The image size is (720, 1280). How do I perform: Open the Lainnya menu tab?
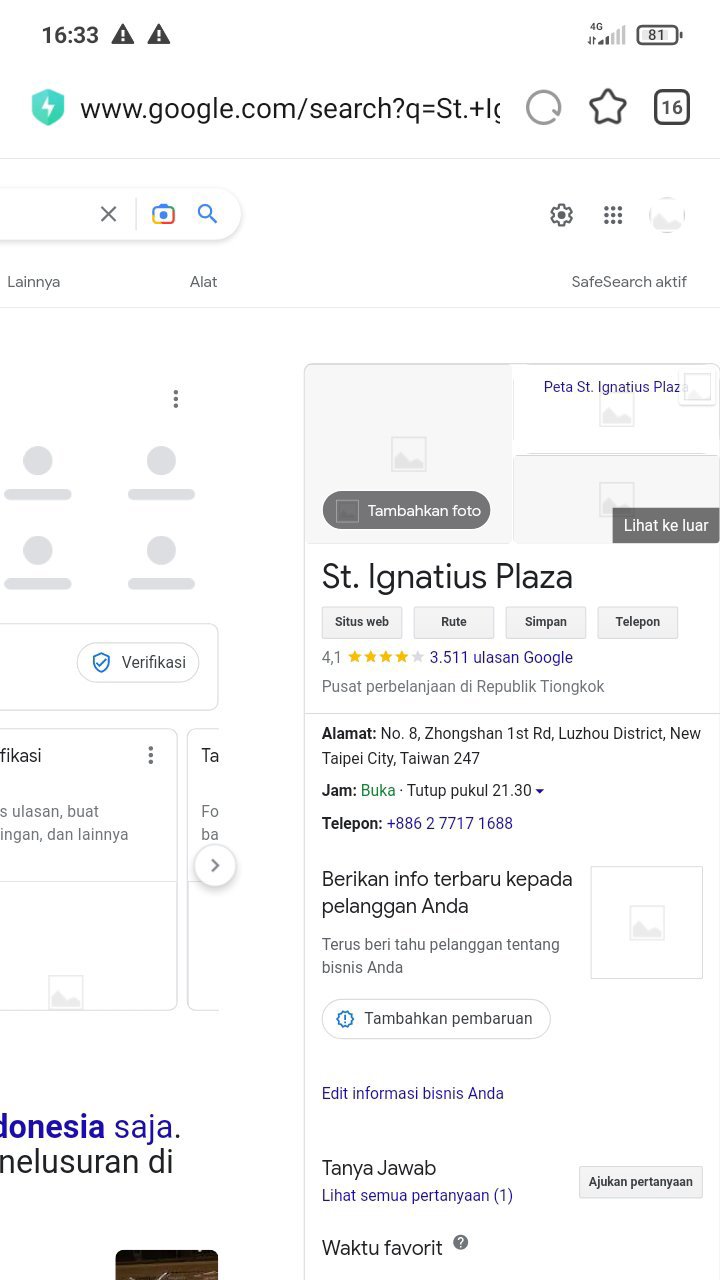coord(33,282)
